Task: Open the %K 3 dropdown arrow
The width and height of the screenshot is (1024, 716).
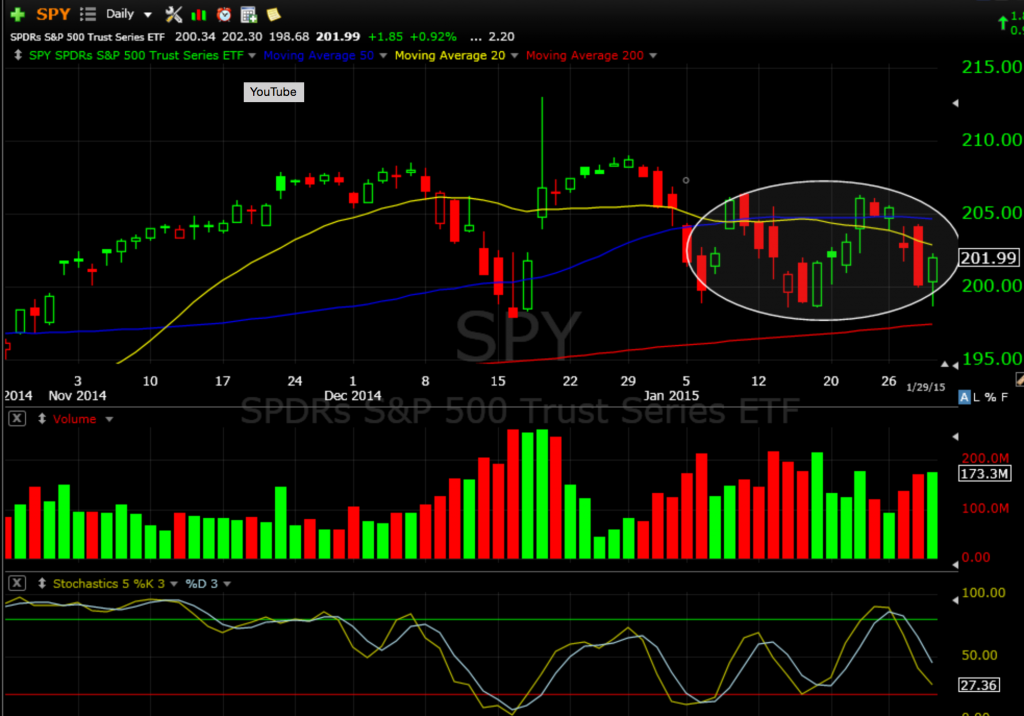Action: point(174,584)
